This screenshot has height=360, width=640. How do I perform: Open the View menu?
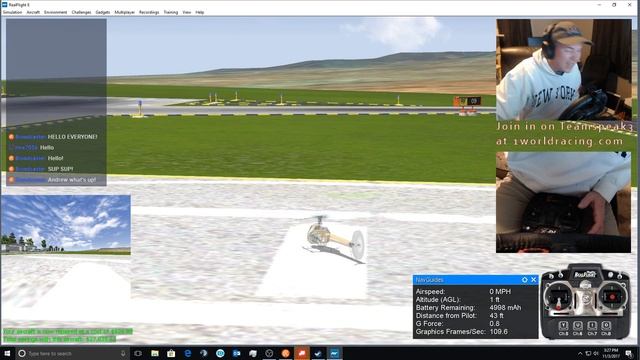coord(187,12)
